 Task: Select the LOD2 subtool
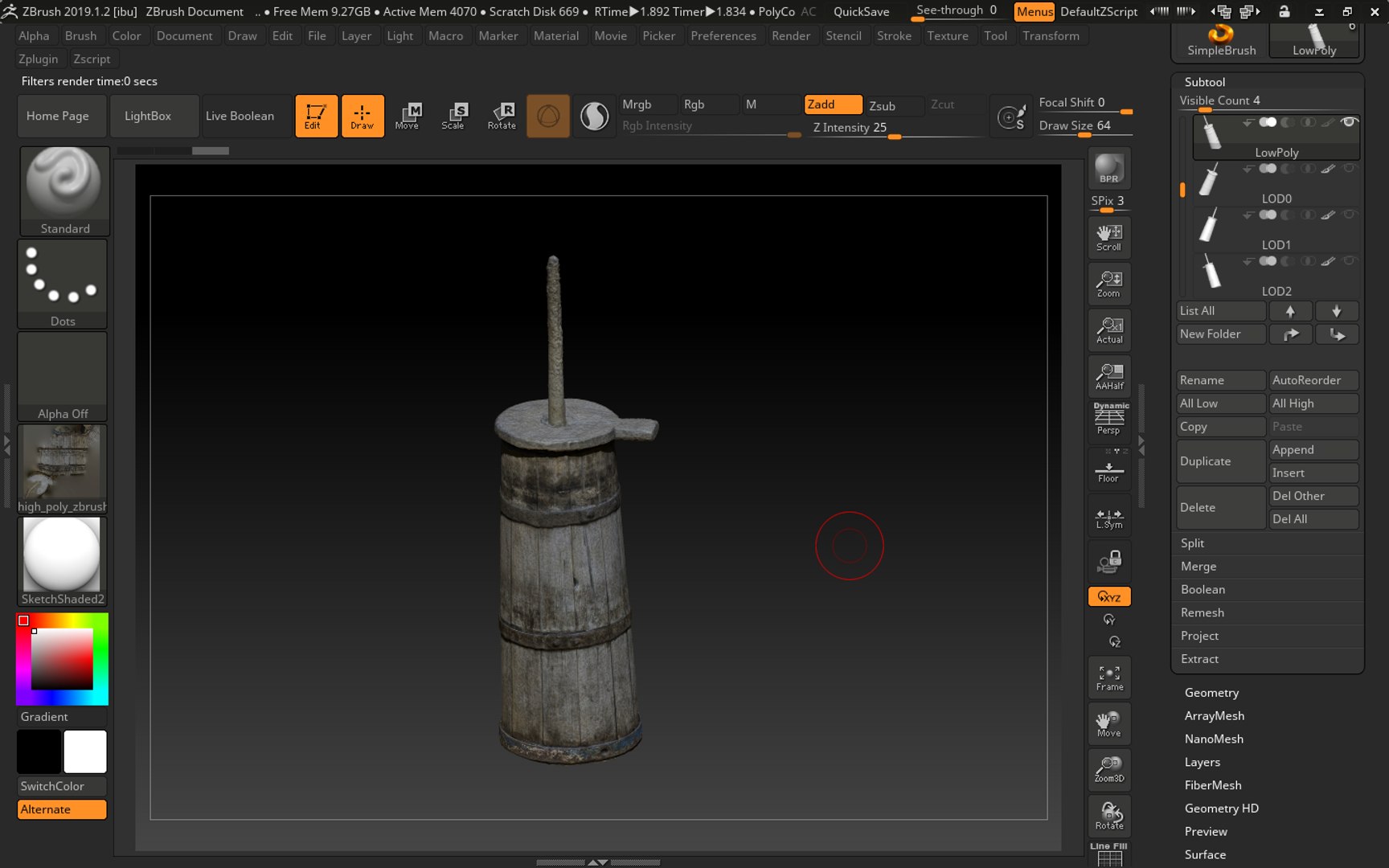click(x=1276, y=275)
